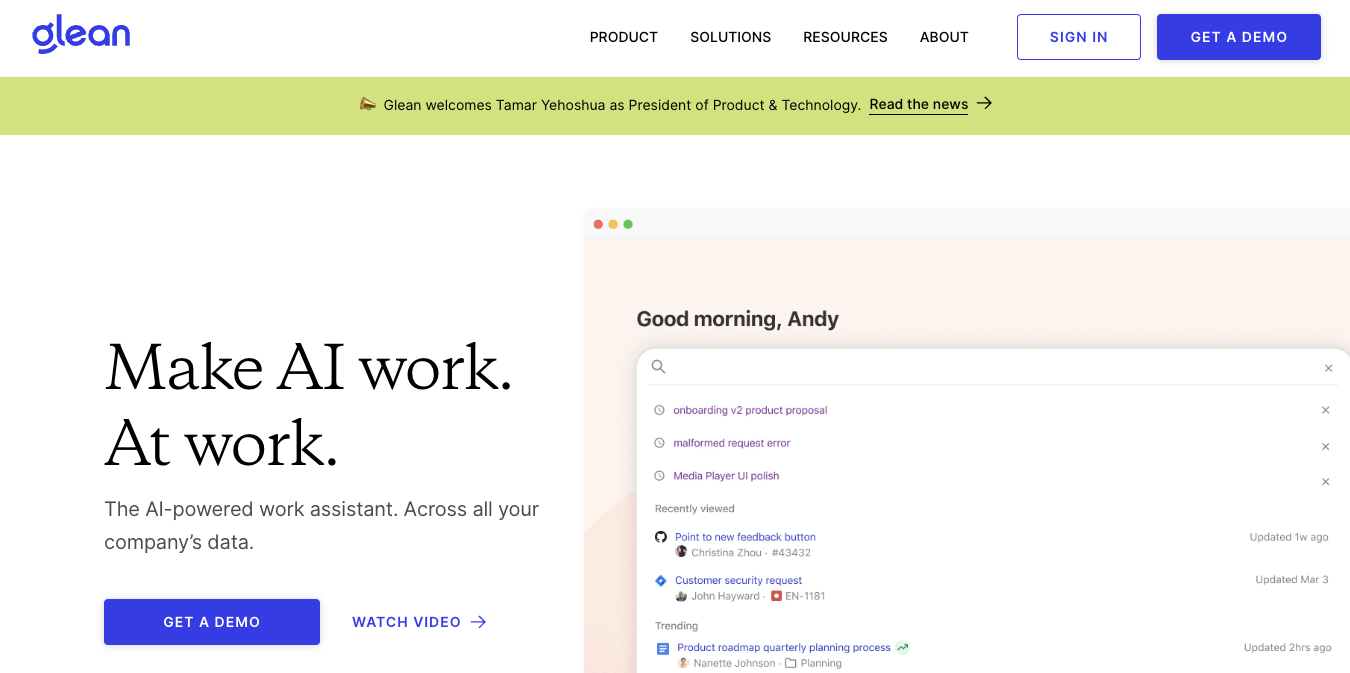Click the Good morning, Andy greeting
1350x673 pixels.
pos(737,319)
